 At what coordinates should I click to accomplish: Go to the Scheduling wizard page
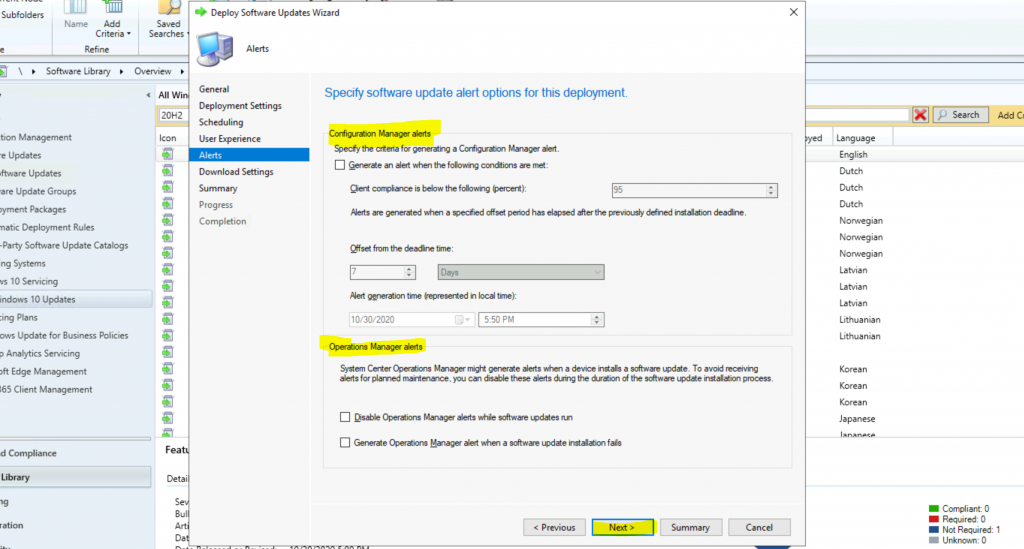[x=221, y=122]
